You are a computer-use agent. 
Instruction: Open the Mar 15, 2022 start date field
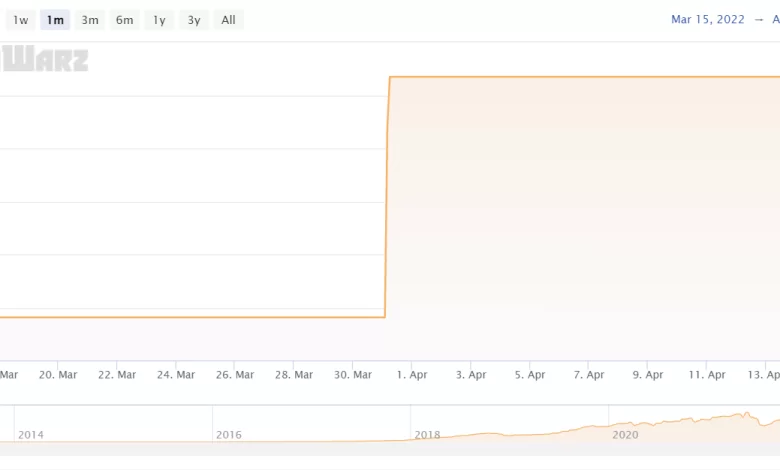click(x=707, y=20)
